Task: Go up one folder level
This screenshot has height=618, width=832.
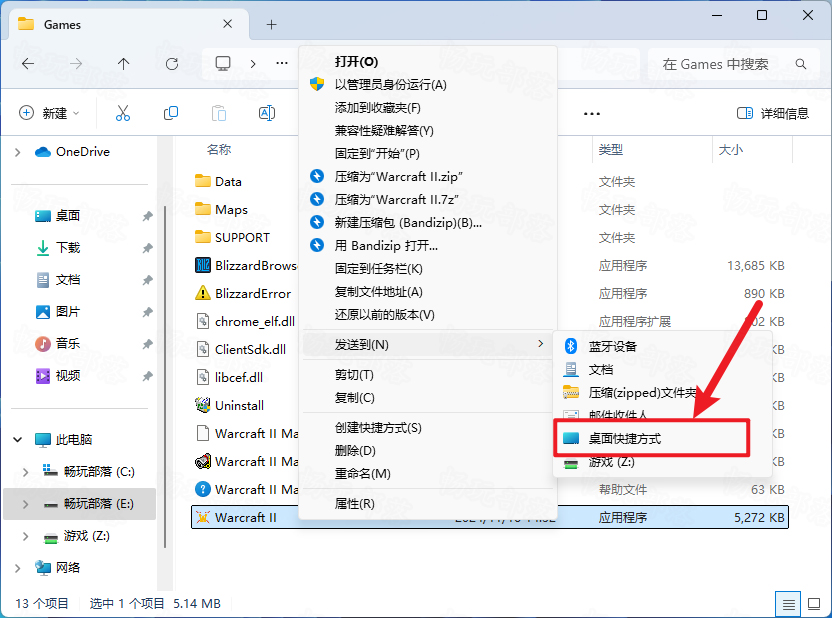Action: [x=124, y=64]
